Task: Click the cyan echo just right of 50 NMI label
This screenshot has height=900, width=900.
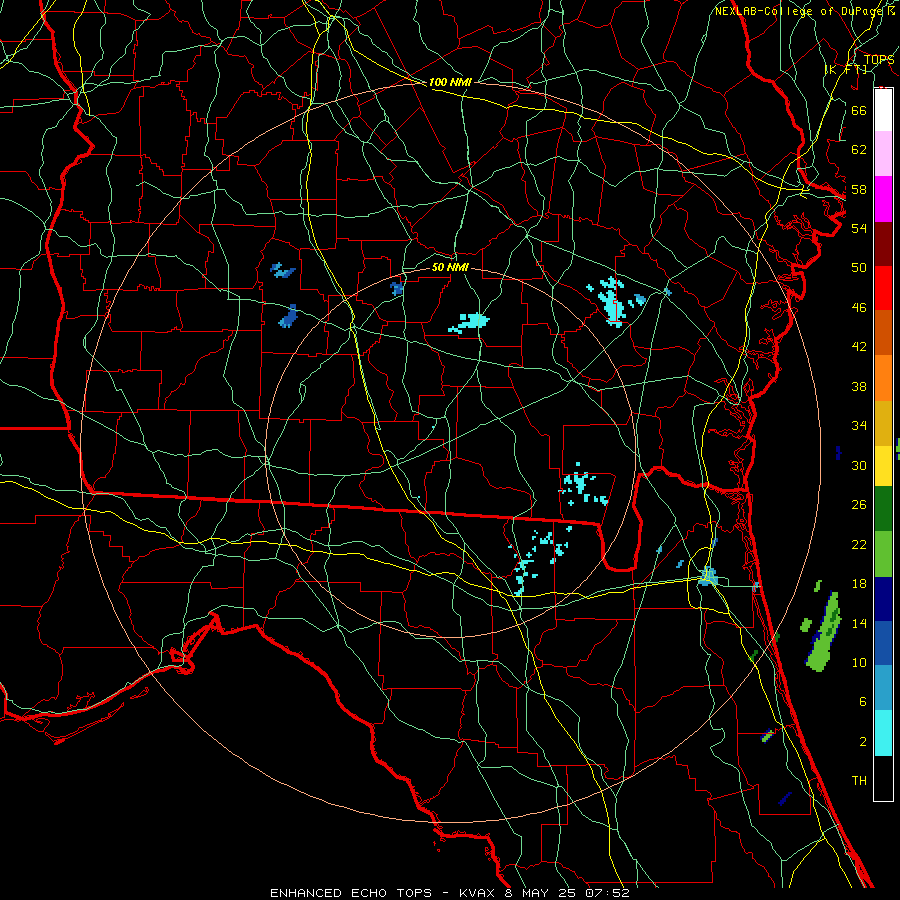Action: [470, 323]
